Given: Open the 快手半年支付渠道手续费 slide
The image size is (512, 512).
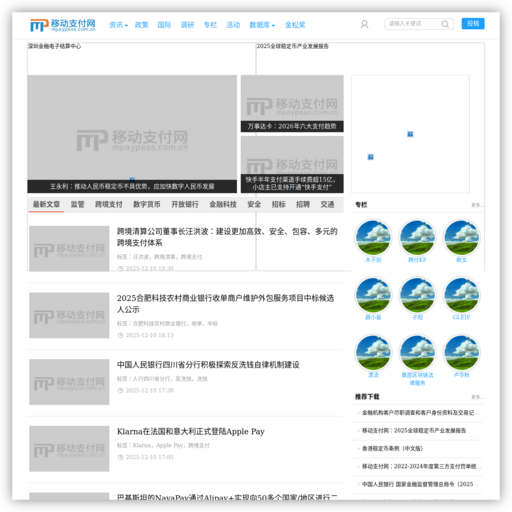Looking at the screenshot, I should click(x=292, y=164).
